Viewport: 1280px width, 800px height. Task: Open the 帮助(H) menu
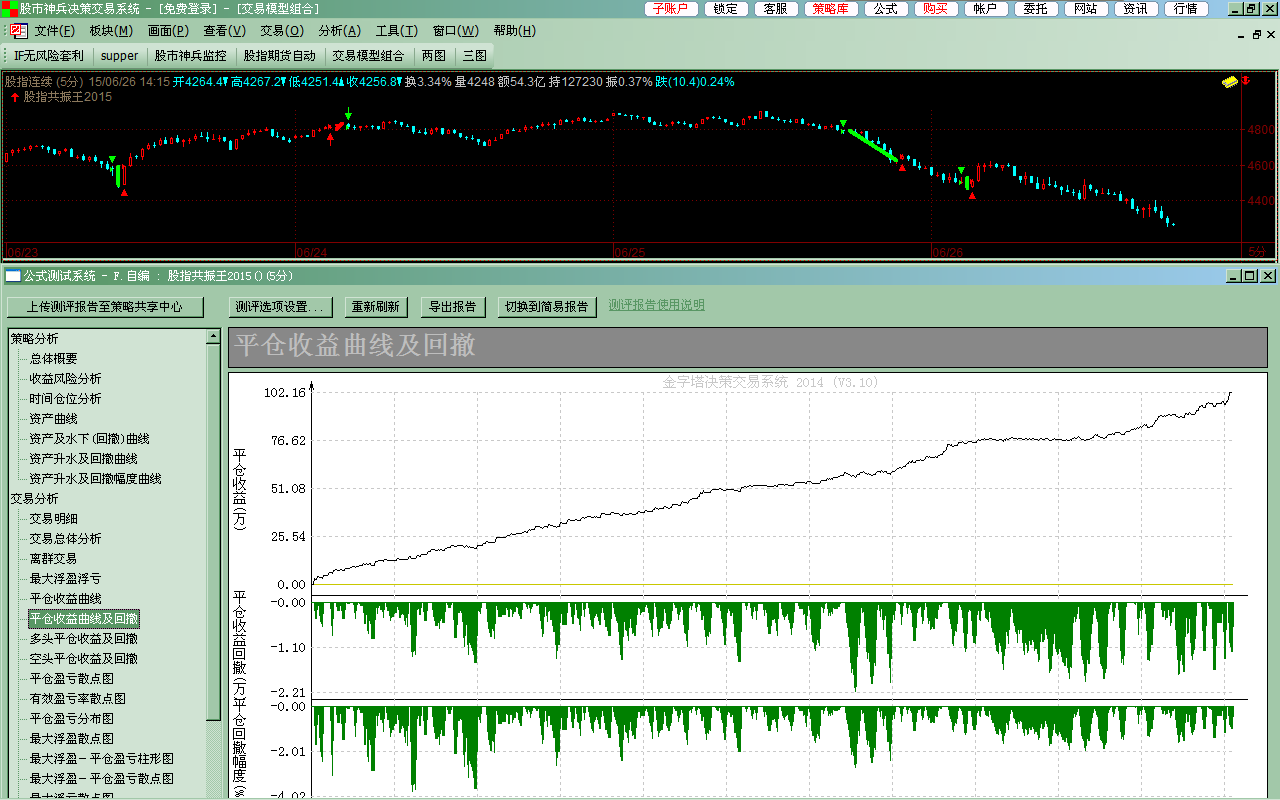[x=515, y=30]
